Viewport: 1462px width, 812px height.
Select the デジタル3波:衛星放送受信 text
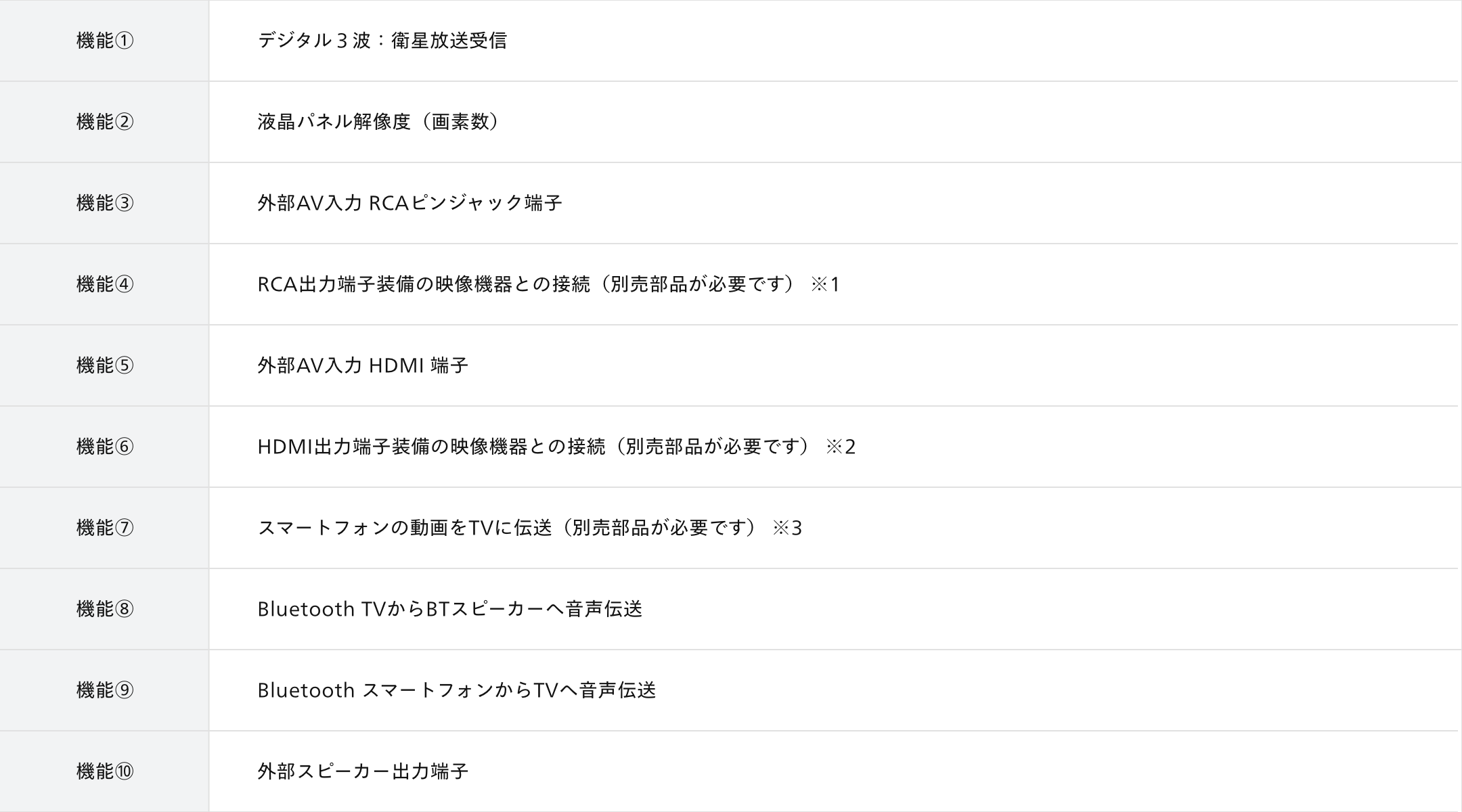382,41
